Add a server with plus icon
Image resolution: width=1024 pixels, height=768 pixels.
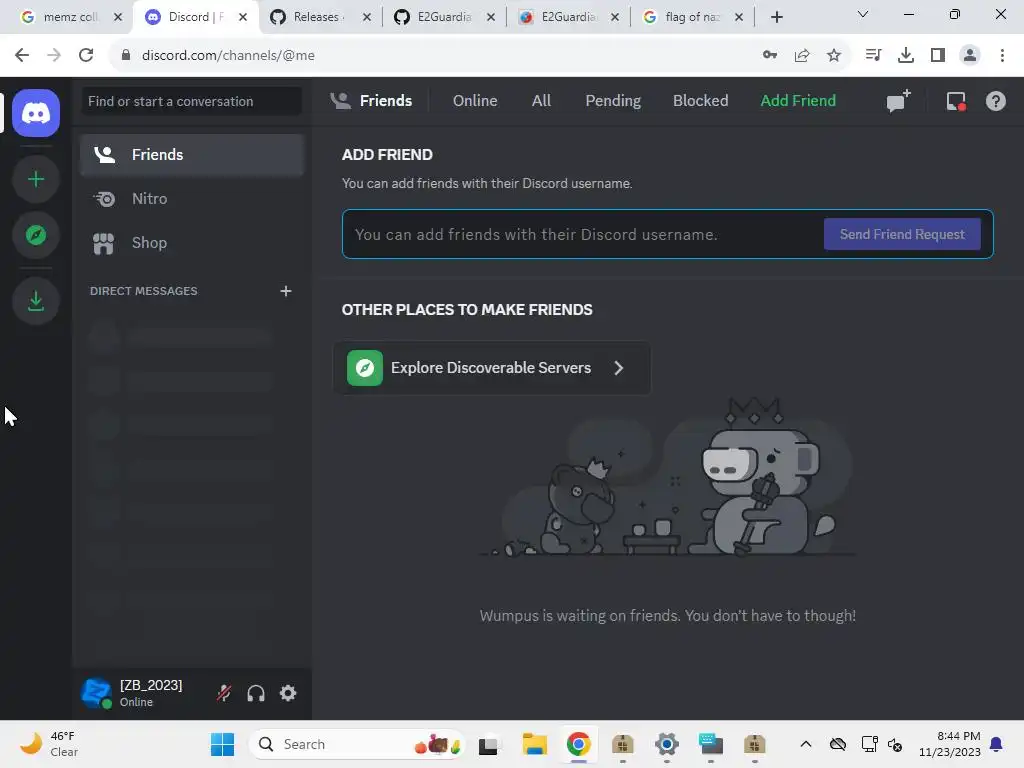[x=36, y=179]
